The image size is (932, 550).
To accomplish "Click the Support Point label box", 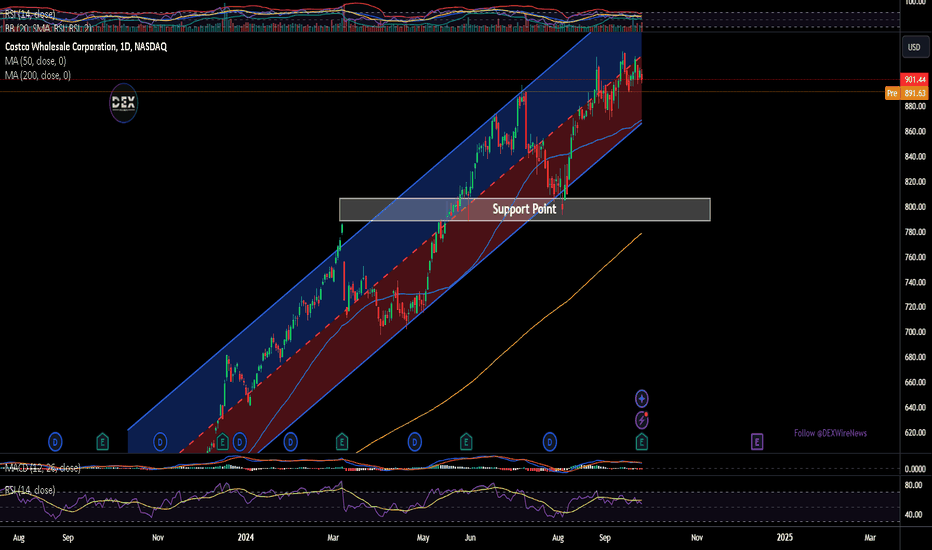I will (x=525, y=209).
